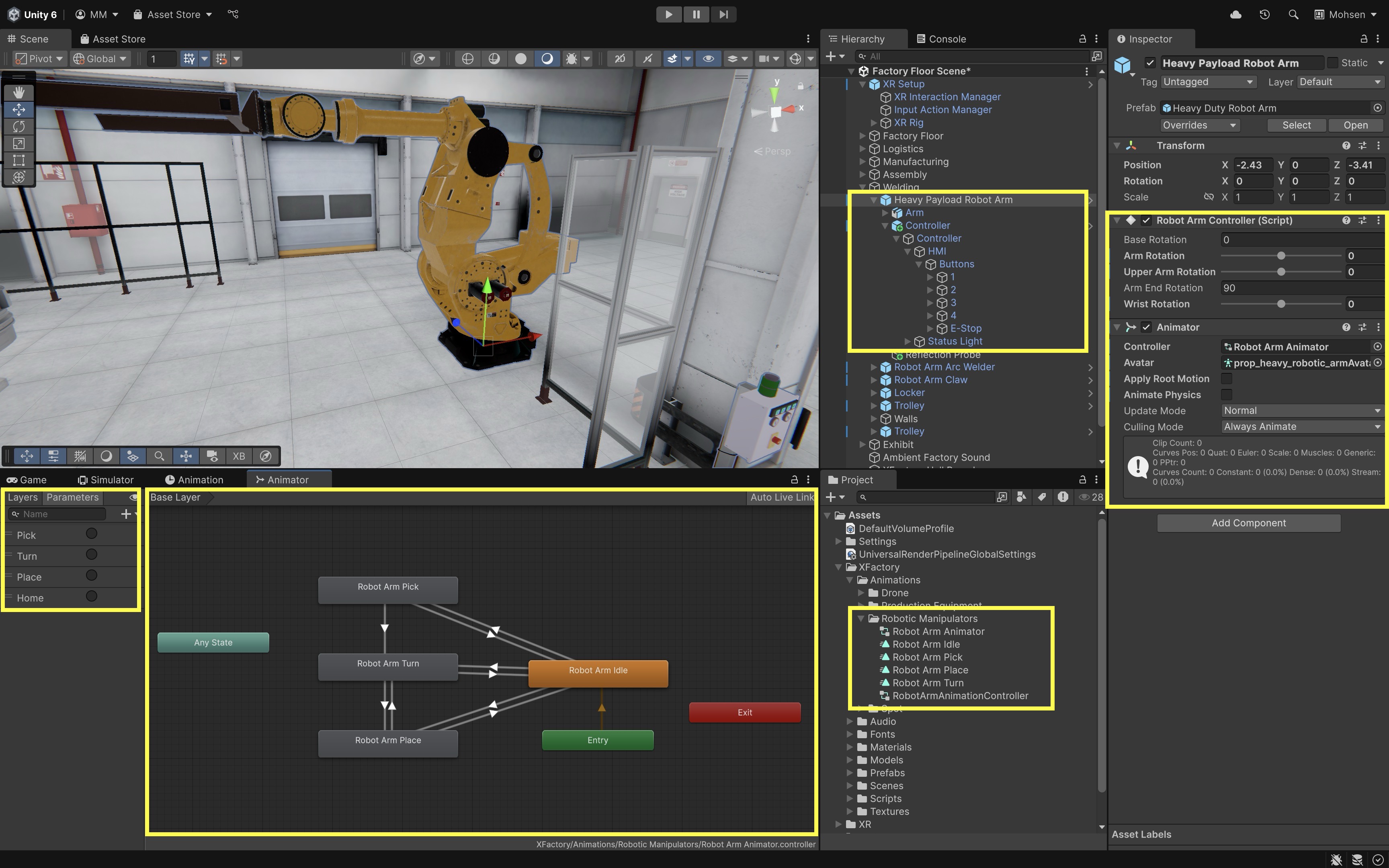Screen dimensions: 1389x868
Task: Lock the Inspector panel
Action: click(1364, 39)
